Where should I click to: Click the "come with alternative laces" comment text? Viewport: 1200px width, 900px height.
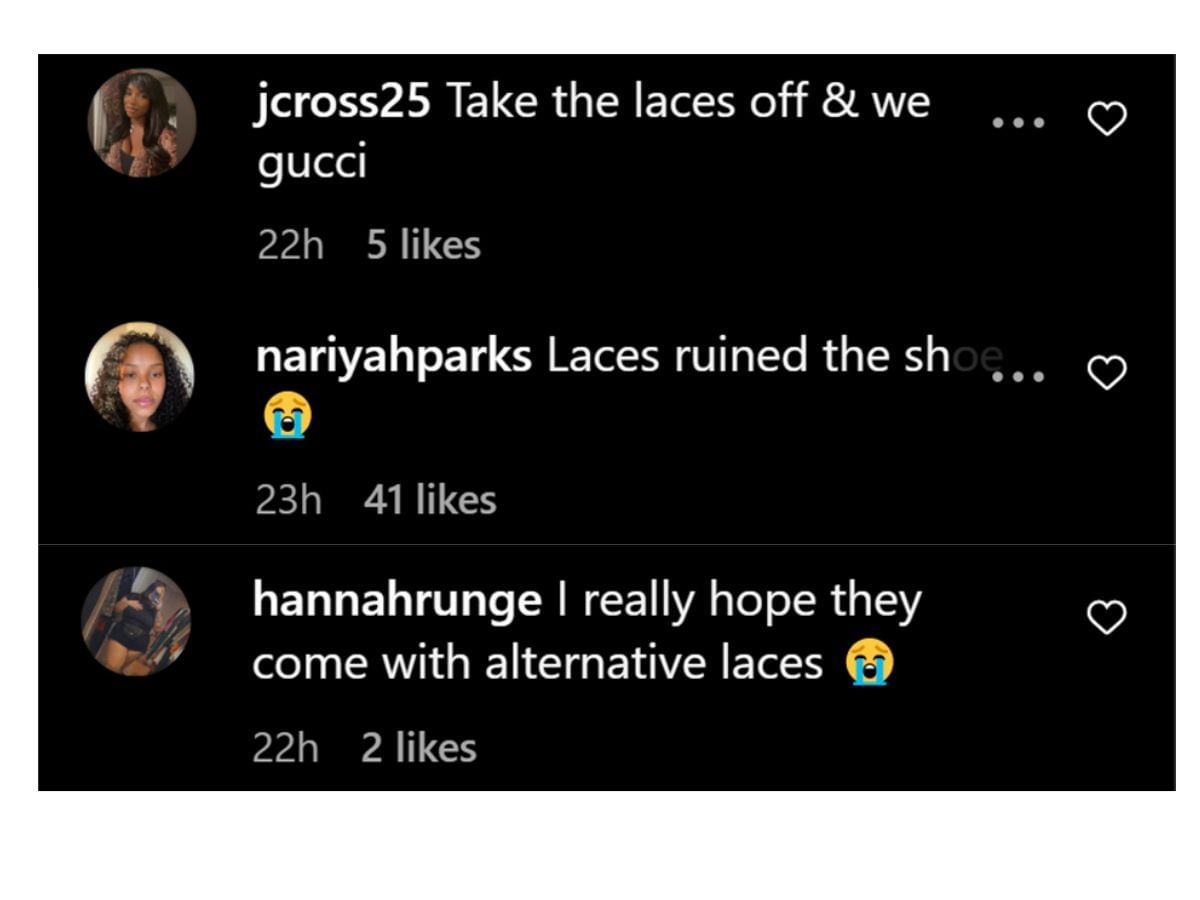click(537, 662)
